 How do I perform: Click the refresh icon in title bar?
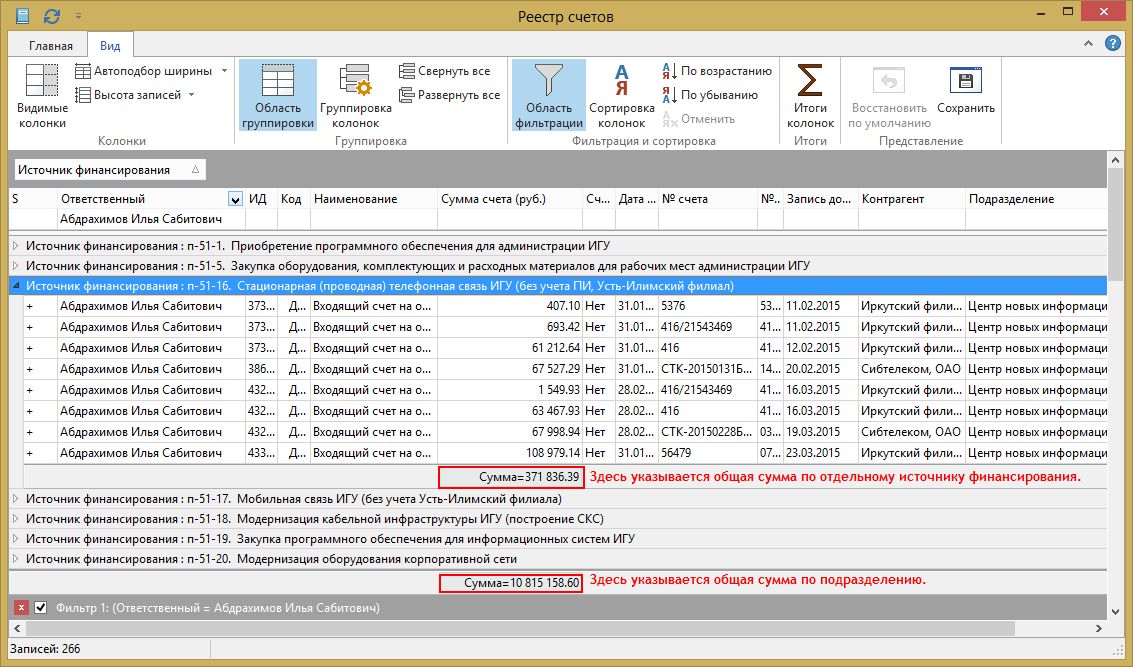pyautogui.click(x=52, y=16)
